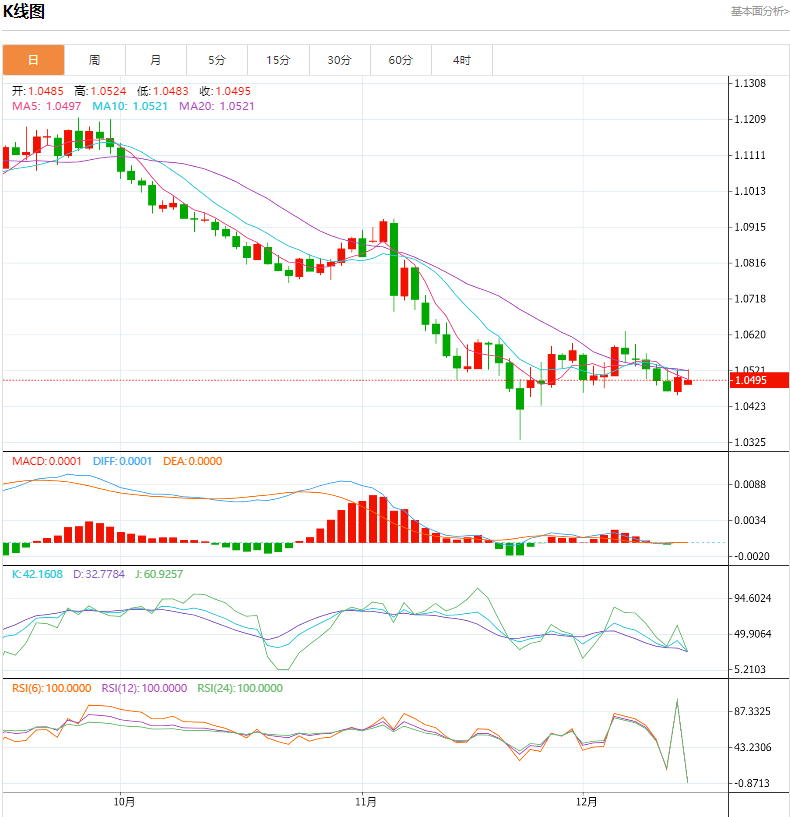
Task: Click the 1.0620 price axis label
Action: click(x=750, y=335)
